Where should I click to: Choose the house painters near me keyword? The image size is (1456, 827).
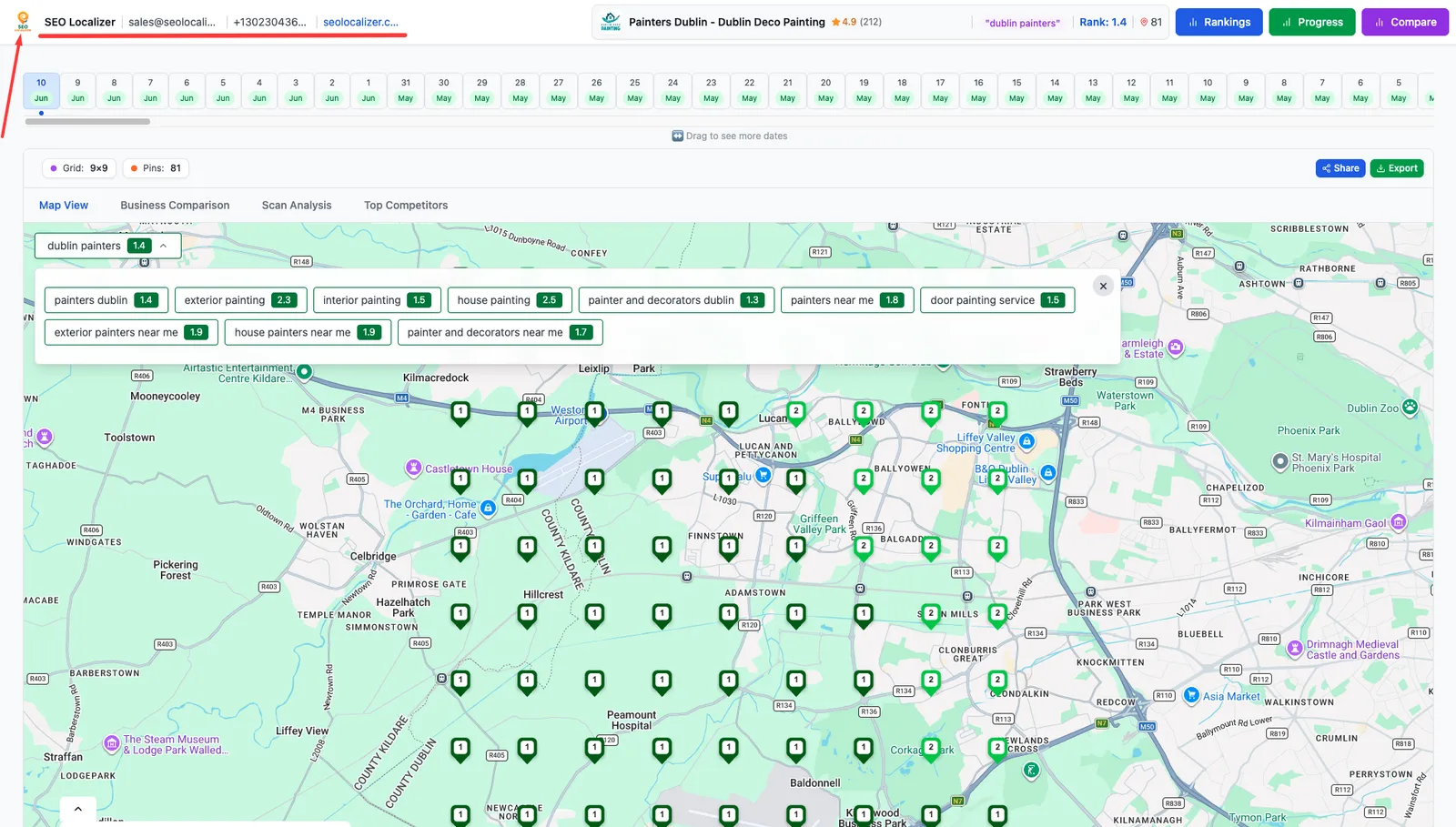point(308,332)
